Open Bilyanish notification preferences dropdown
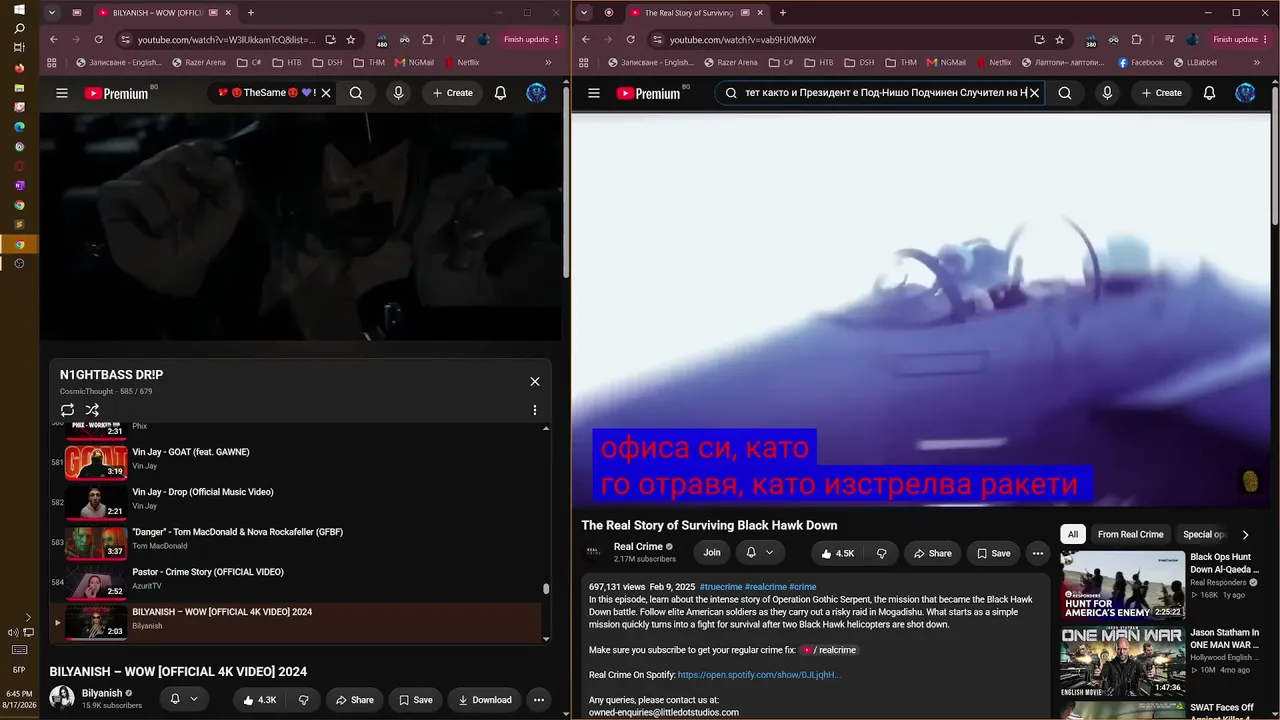The image size is (1280, 720). tap(183, 700)
